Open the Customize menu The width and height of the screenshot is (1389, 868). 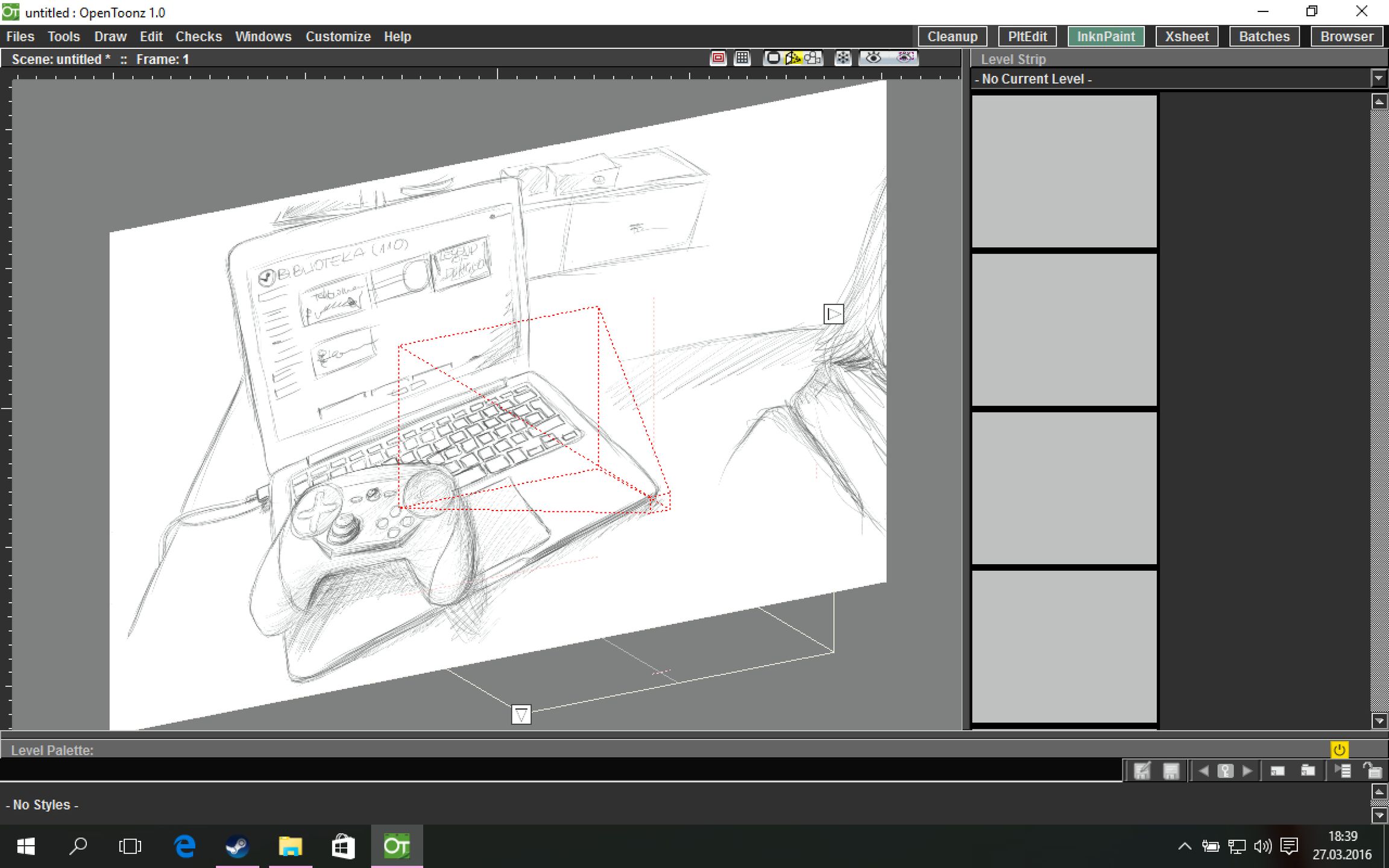[338, 36]
